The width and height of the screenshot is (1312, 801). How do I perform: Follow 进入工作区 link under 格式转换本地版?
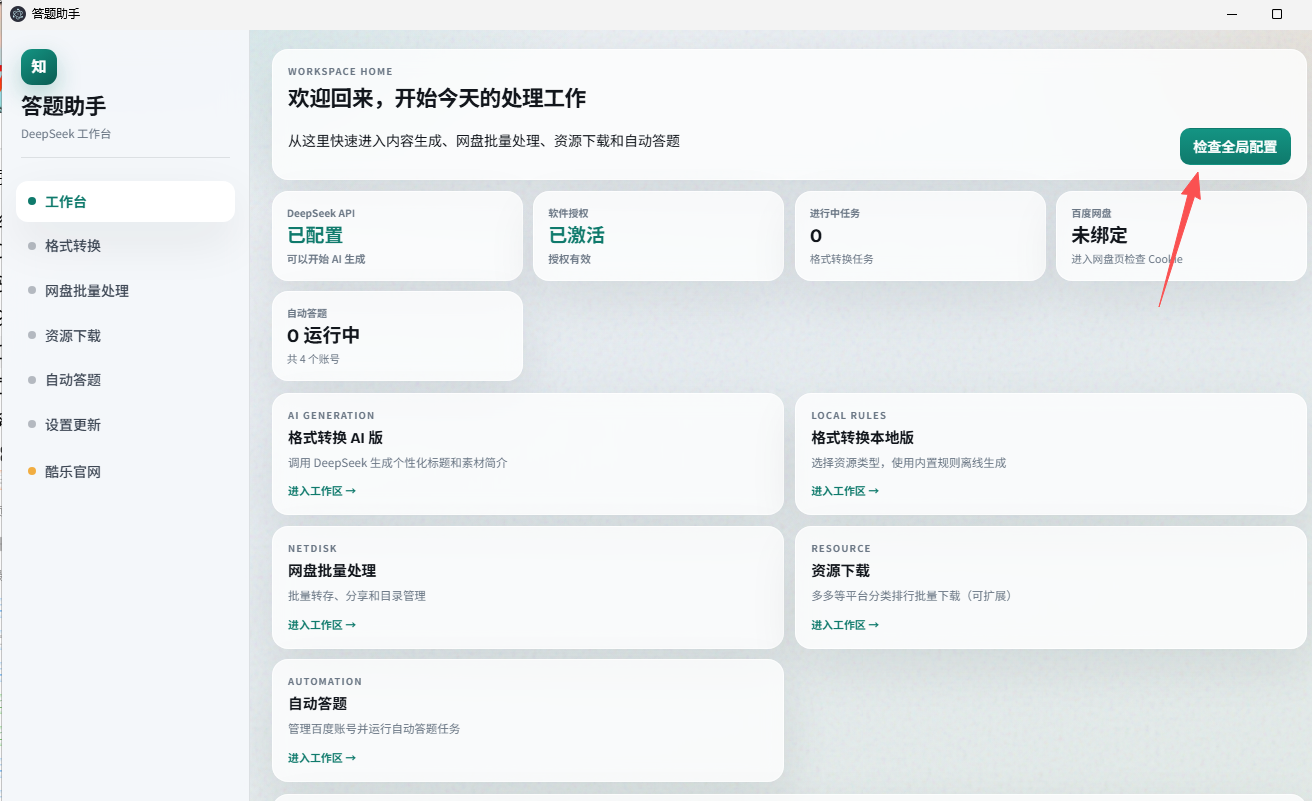tap(845, 491)
